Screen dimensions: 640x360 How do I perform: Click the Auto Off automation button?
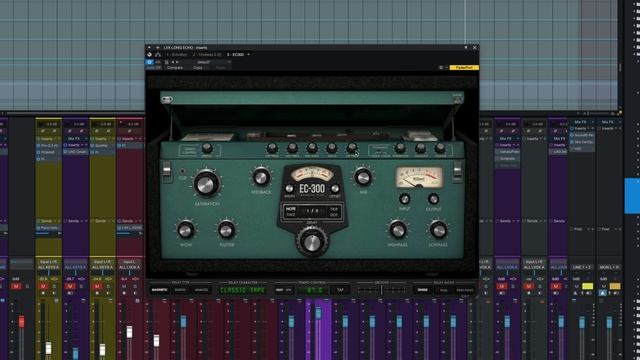point(154,68)
